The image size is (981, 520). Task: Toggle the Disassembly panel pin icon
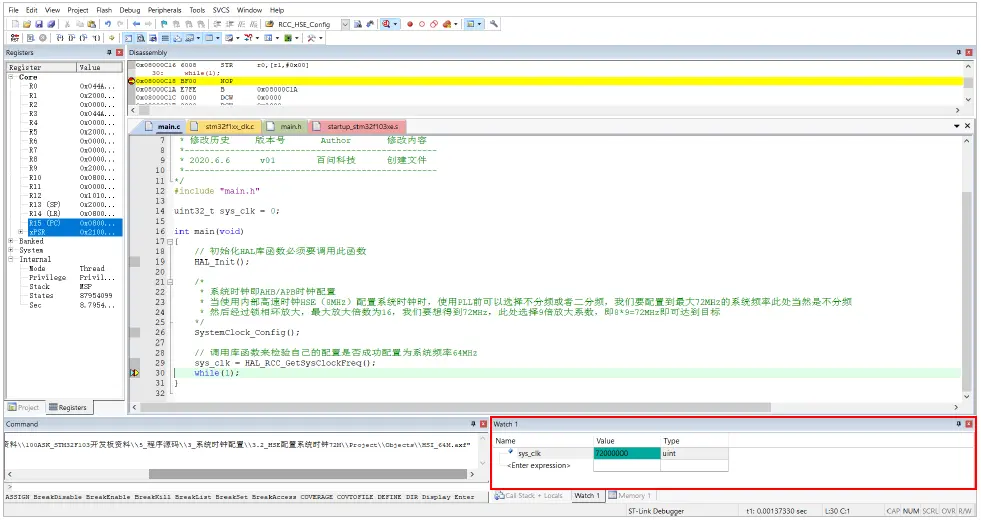point(959,52)
